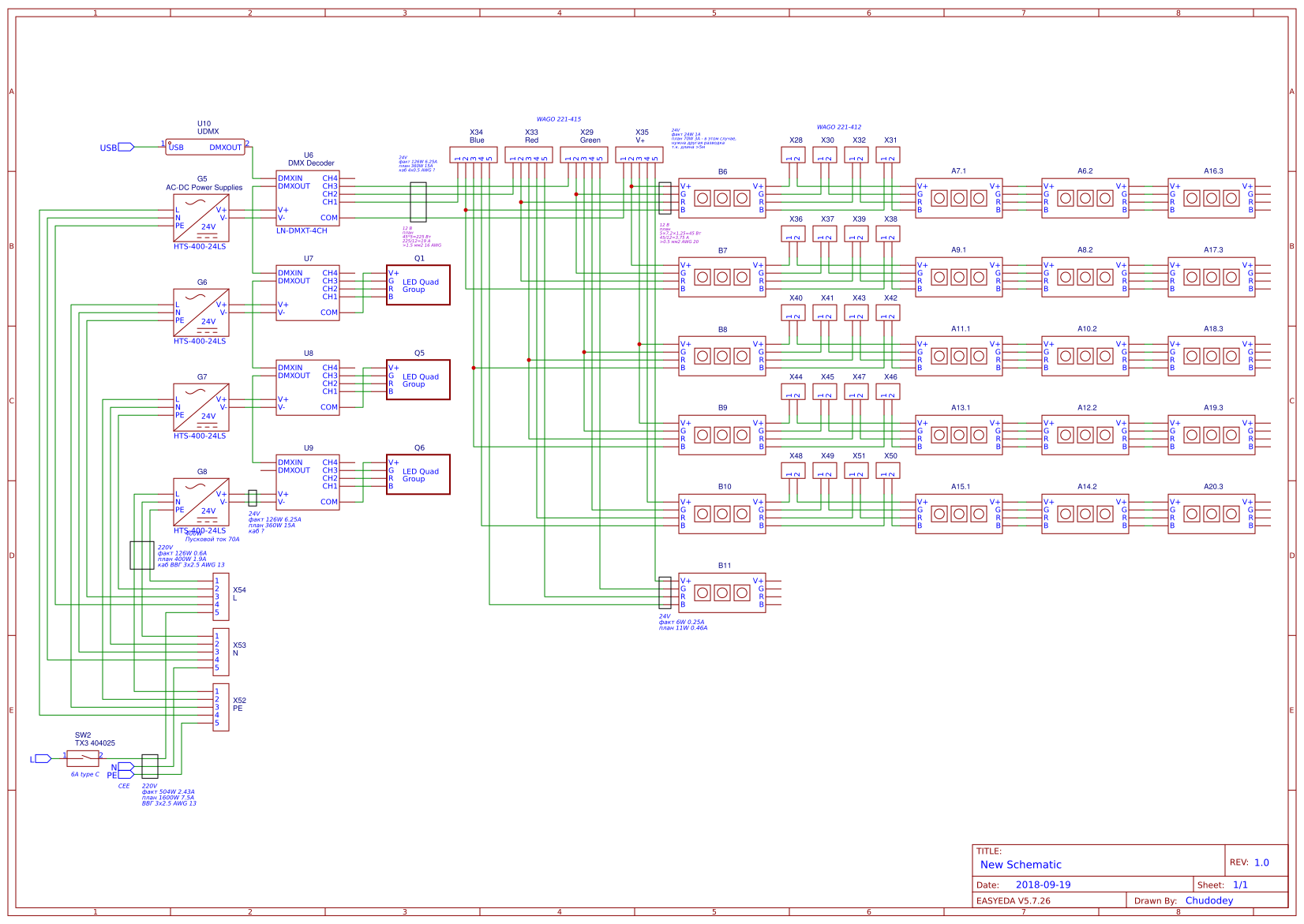Select the U7 DMX decoder block

coord(308,293)
